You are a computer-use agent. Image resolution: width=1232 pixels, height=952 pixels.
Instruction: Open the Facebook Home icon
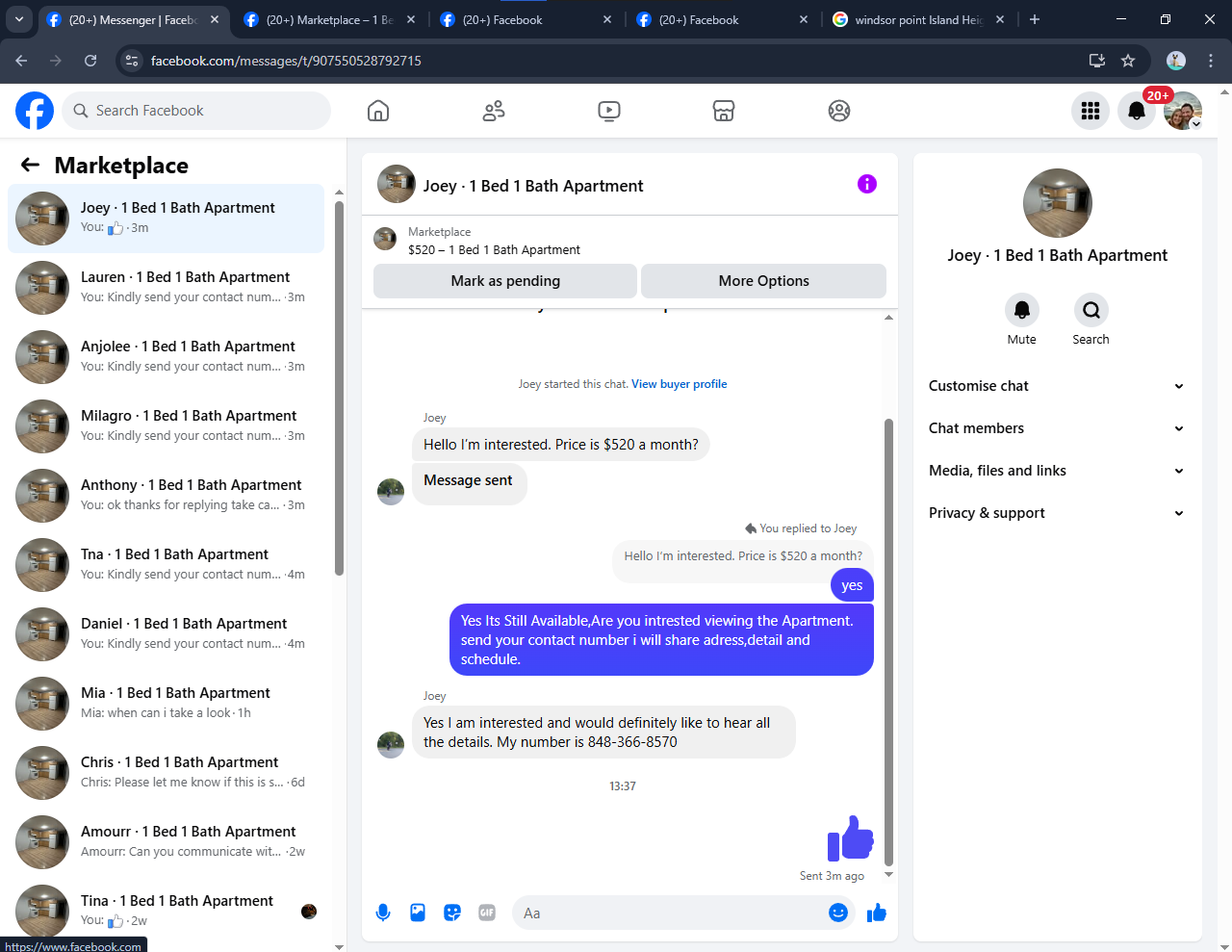coord(378,111)
